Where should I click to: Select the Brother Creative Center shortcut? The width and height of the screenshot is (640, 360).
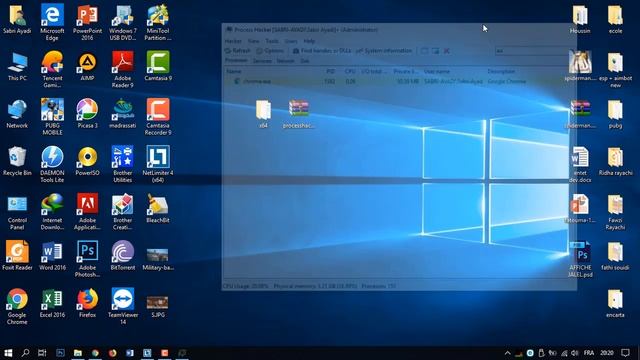122,212
